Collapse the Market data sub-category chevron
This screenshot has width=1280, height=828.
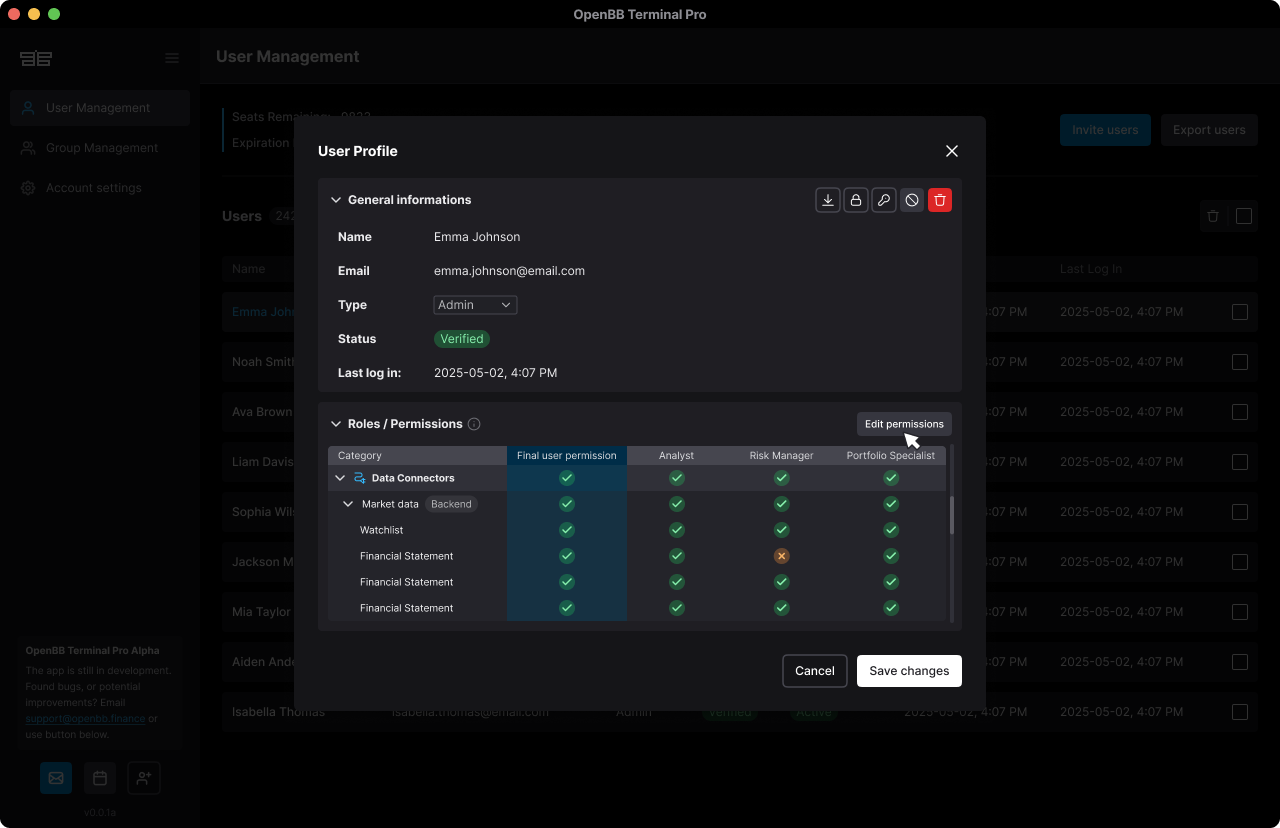click(348, 504)
